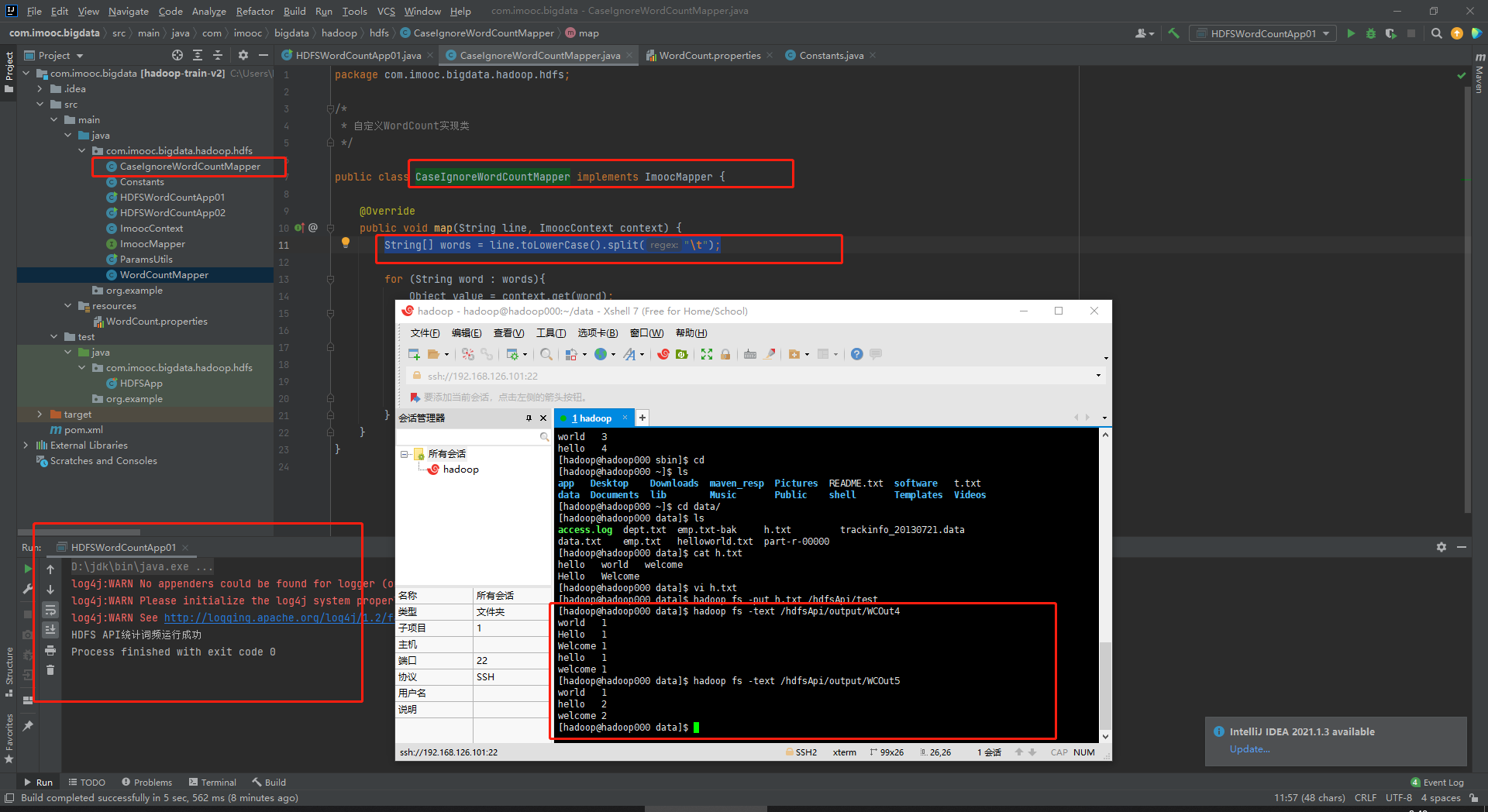Pin the Run tab
The width and height of the screenshot is (1488, 812).
[x=29, y=726]
